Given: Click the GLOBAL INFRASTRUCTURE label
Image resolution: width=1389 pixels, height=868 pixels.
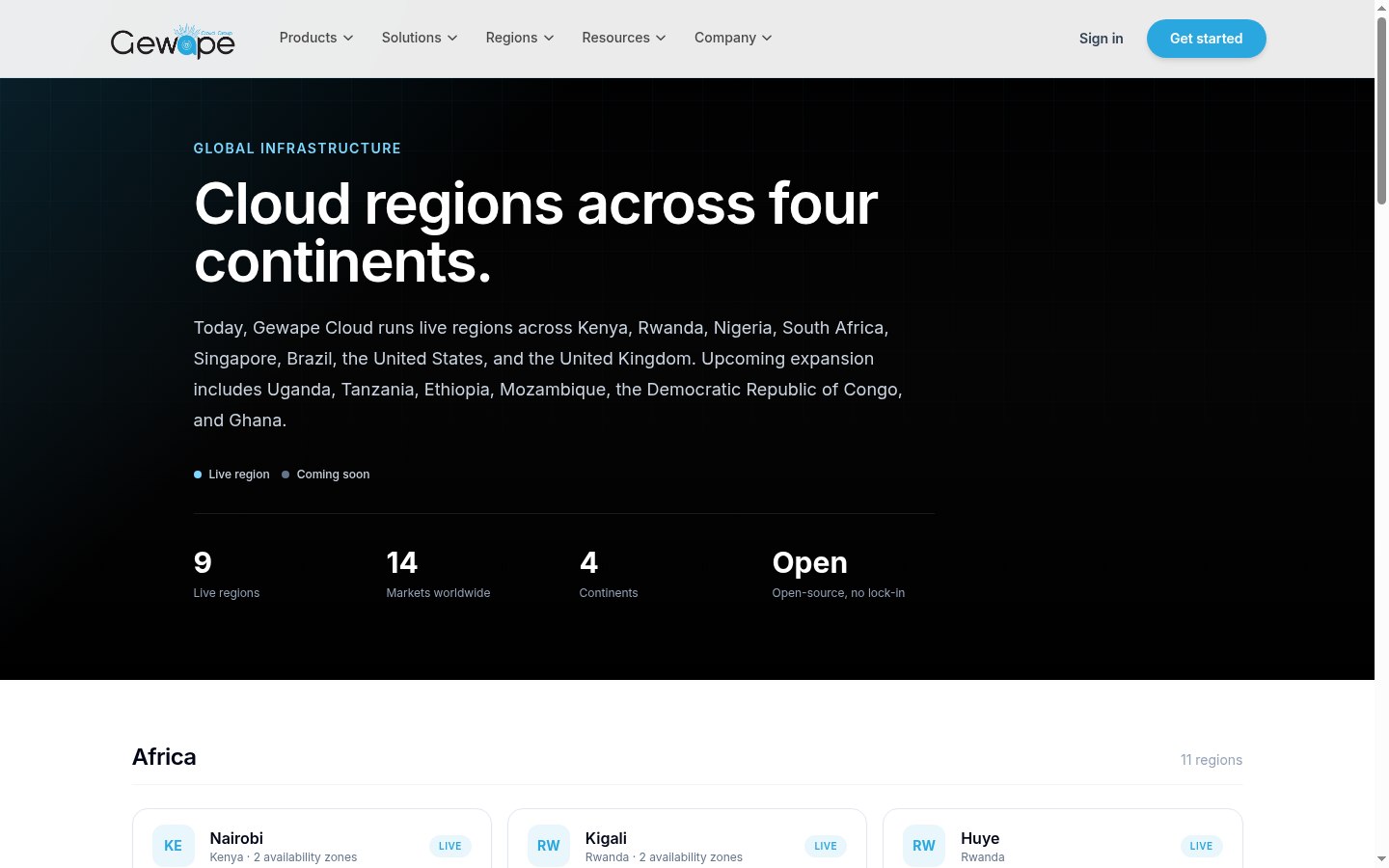Looking at the screenshot, I should (297, 149).
